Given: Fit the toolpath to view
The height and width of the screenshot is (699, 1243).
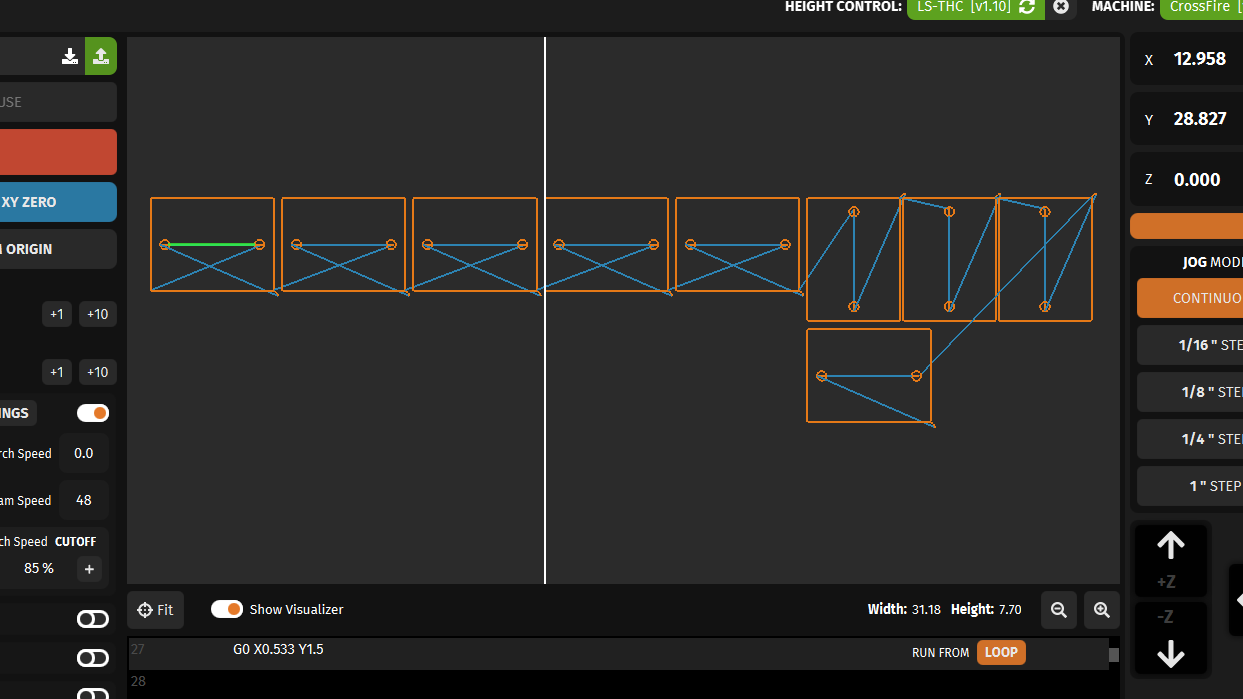Looking at the screenshot, I should (x=156, y=609).
